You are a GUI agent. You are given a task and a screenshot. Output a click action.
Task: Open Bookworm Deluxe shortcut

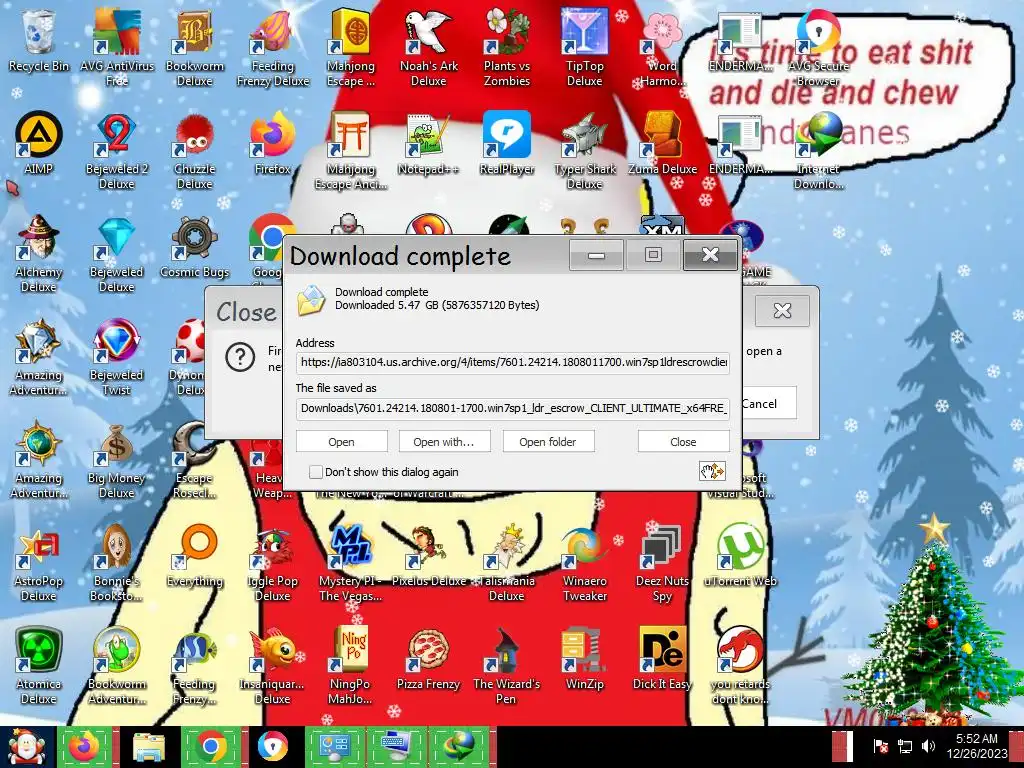click(195, 47)
